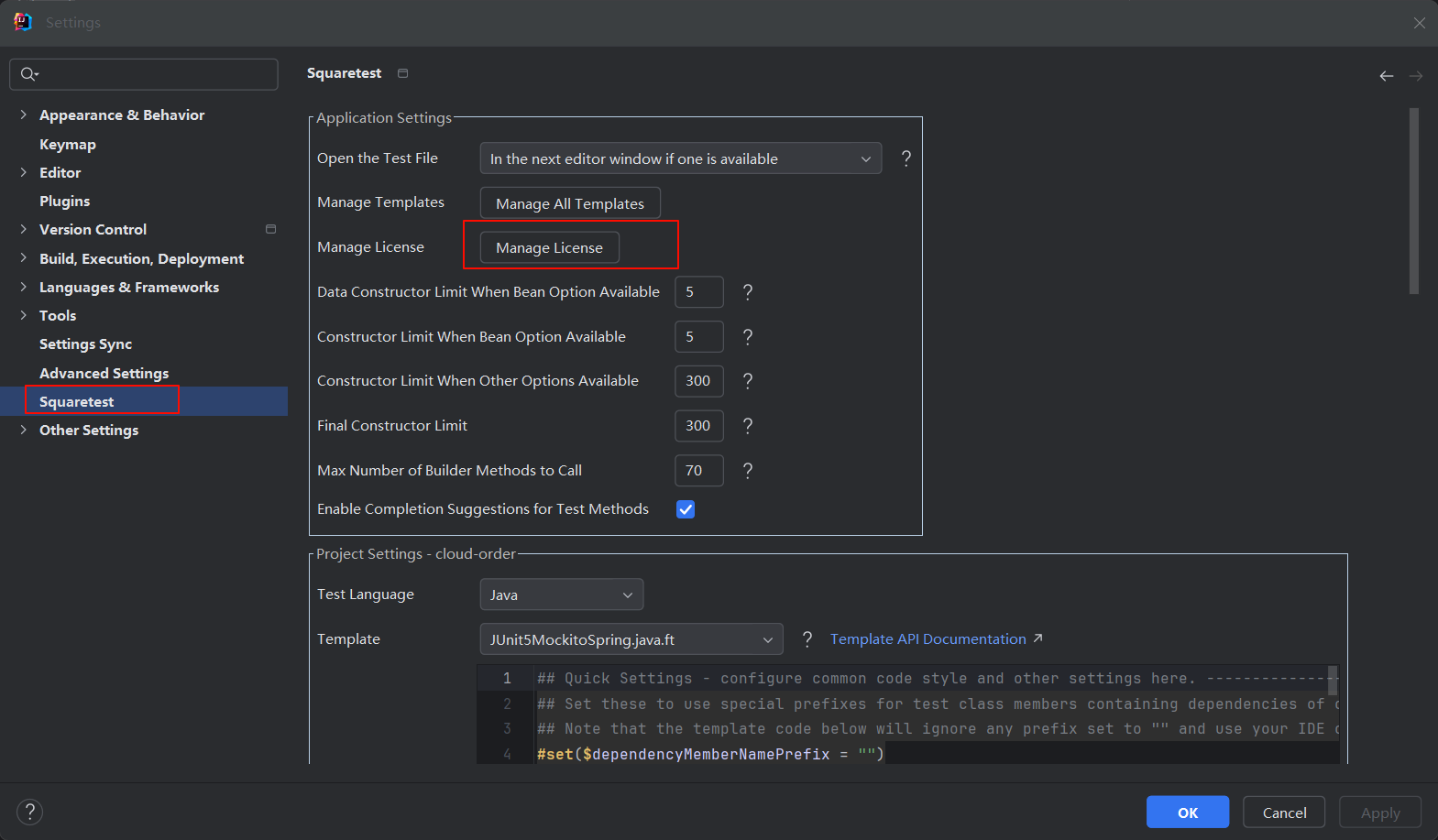Expand the Editor section

23,172
